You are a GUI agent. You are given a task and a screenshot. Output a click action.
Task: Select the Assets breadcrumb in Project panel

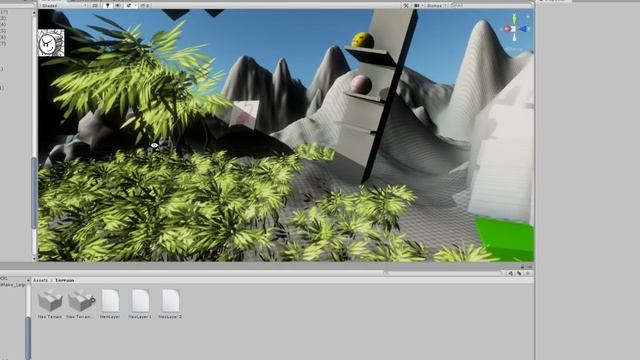tap(40, 280)
